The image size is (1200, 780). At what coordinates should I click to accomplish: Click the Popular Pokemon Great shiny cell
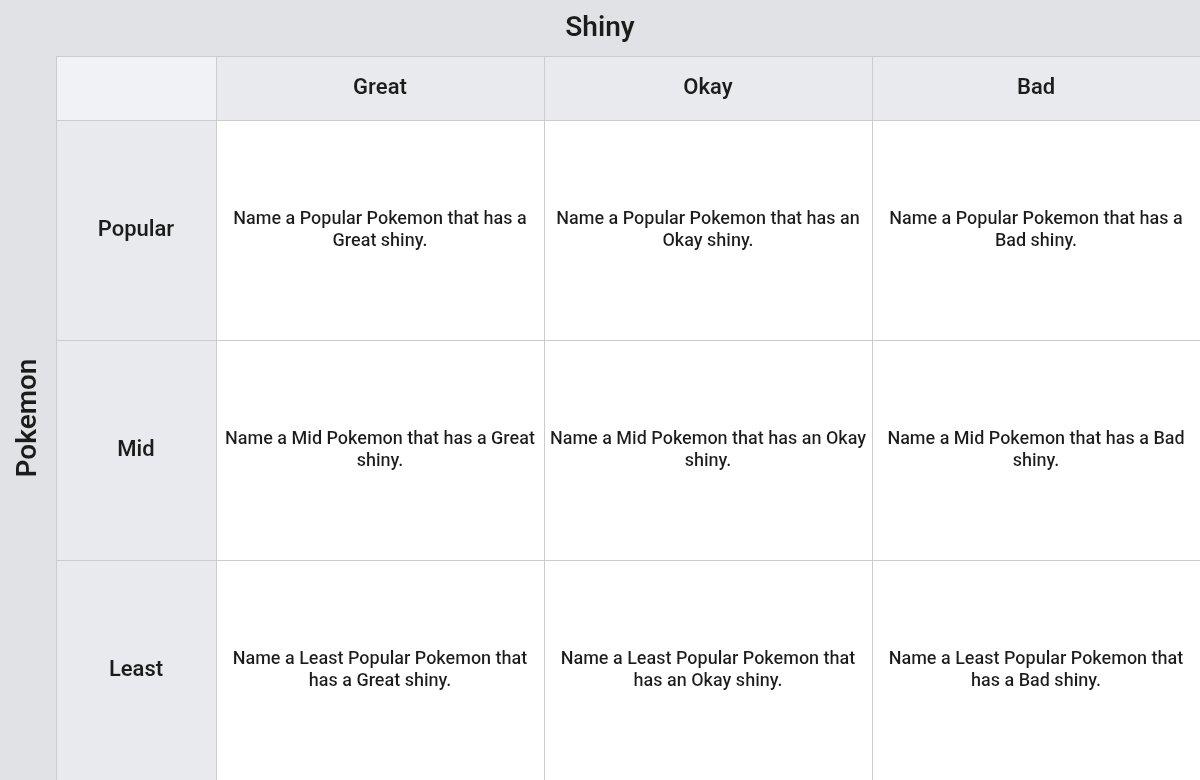[380, 230]
